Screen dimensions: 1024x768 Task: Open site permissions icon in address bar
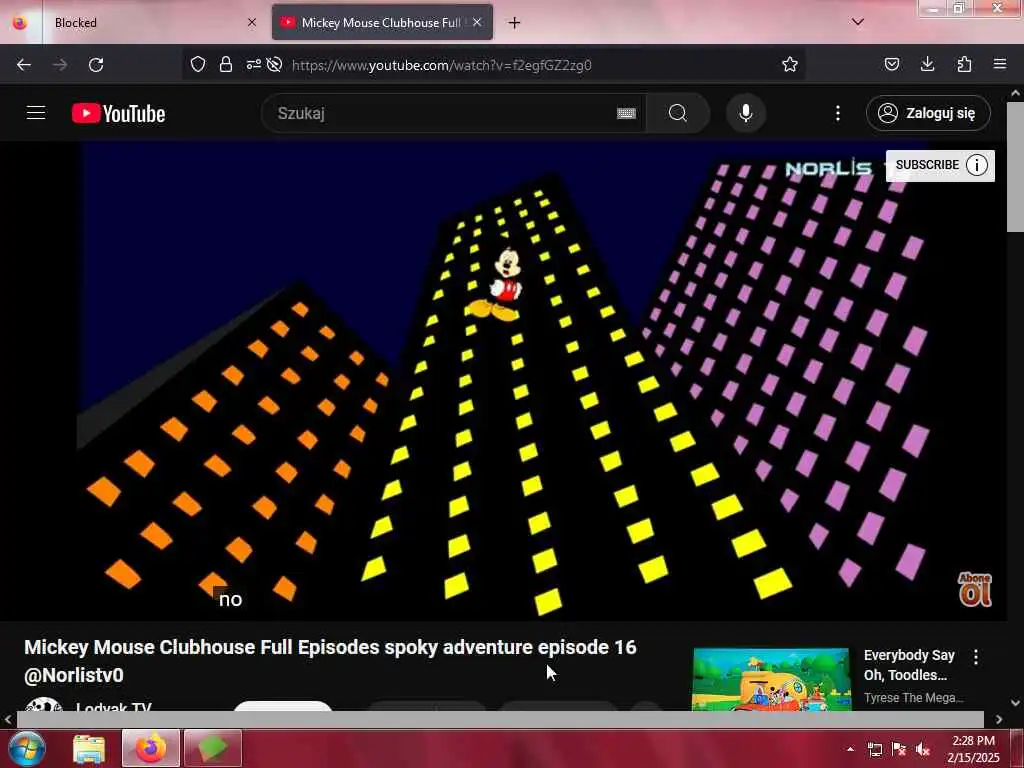[253, 64]
